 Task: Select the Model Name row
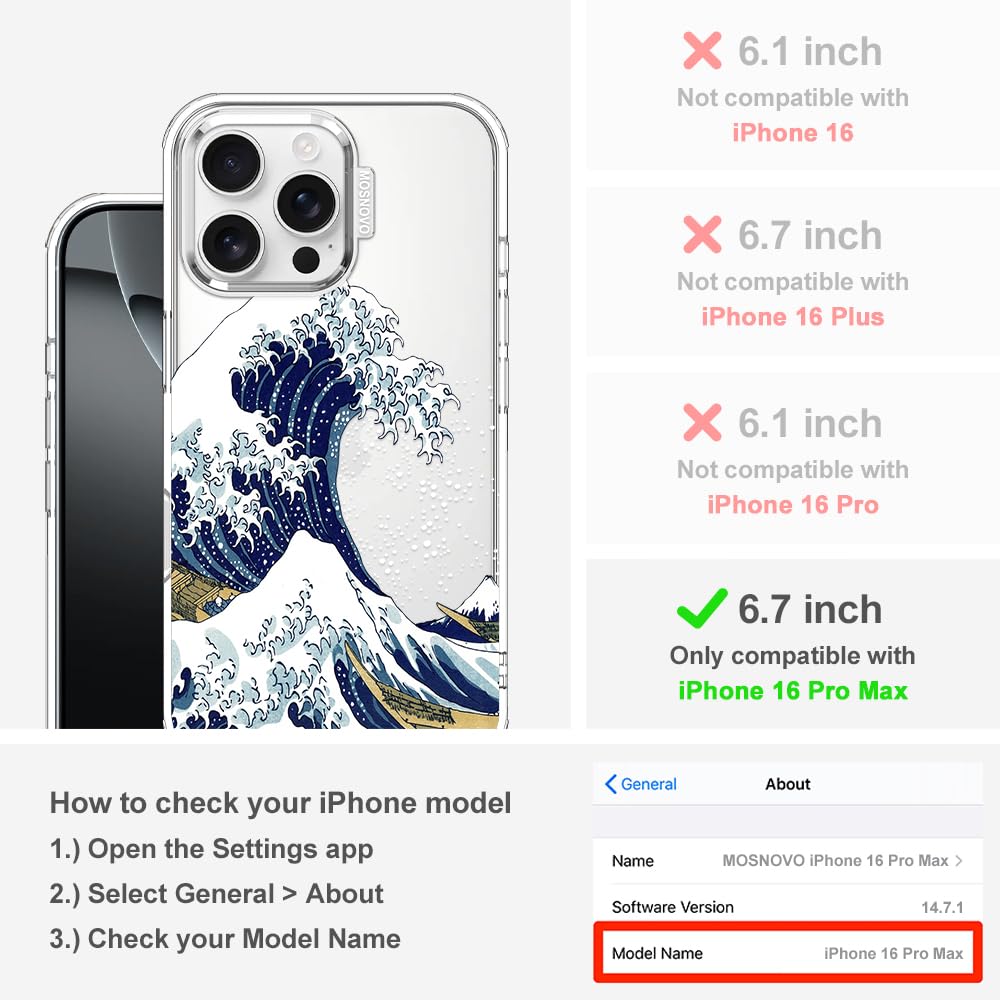tap(787, 953)
